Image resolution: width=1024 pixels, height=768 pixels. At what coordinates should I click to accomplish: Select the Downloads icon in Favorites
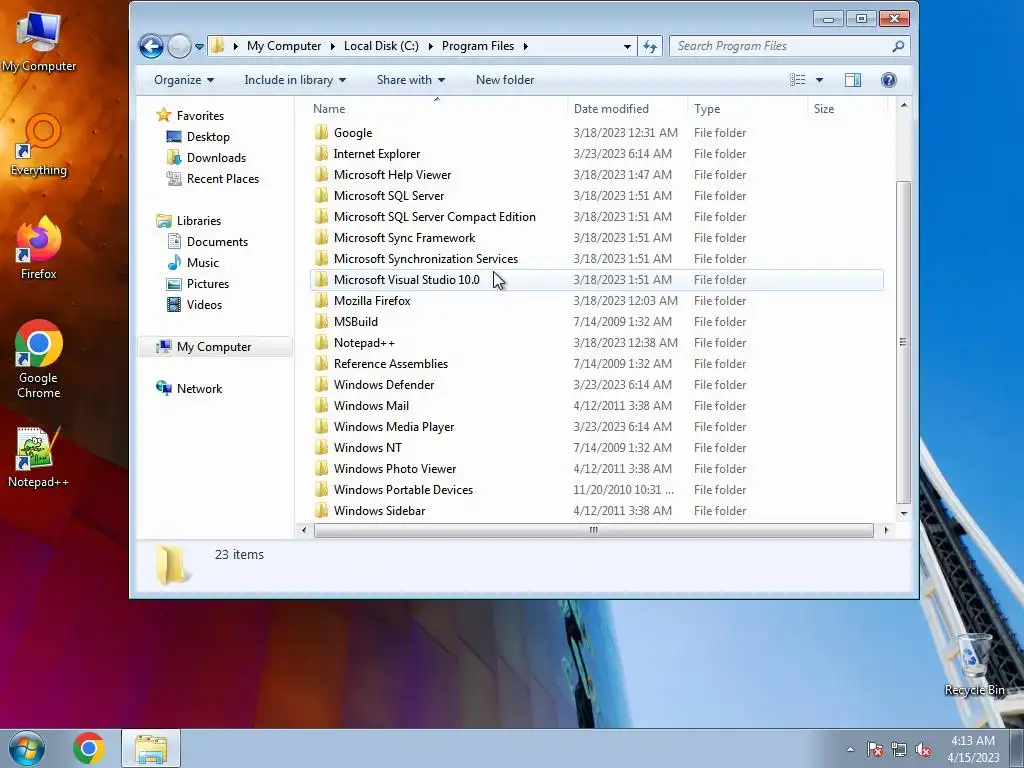(174, 157)
